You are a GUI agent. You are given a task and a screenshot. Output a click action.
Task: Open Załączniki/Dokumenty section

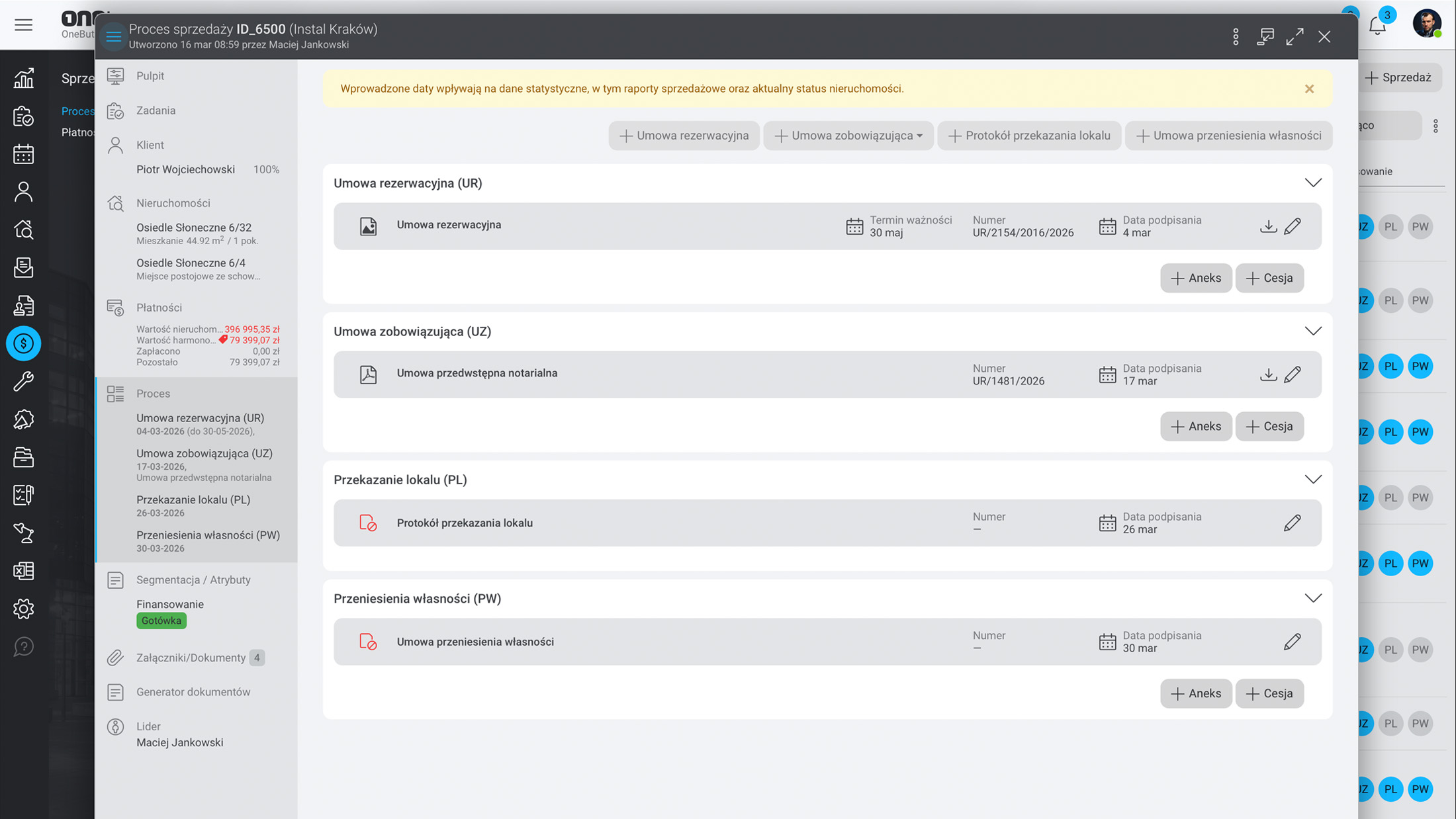(191, 658)
